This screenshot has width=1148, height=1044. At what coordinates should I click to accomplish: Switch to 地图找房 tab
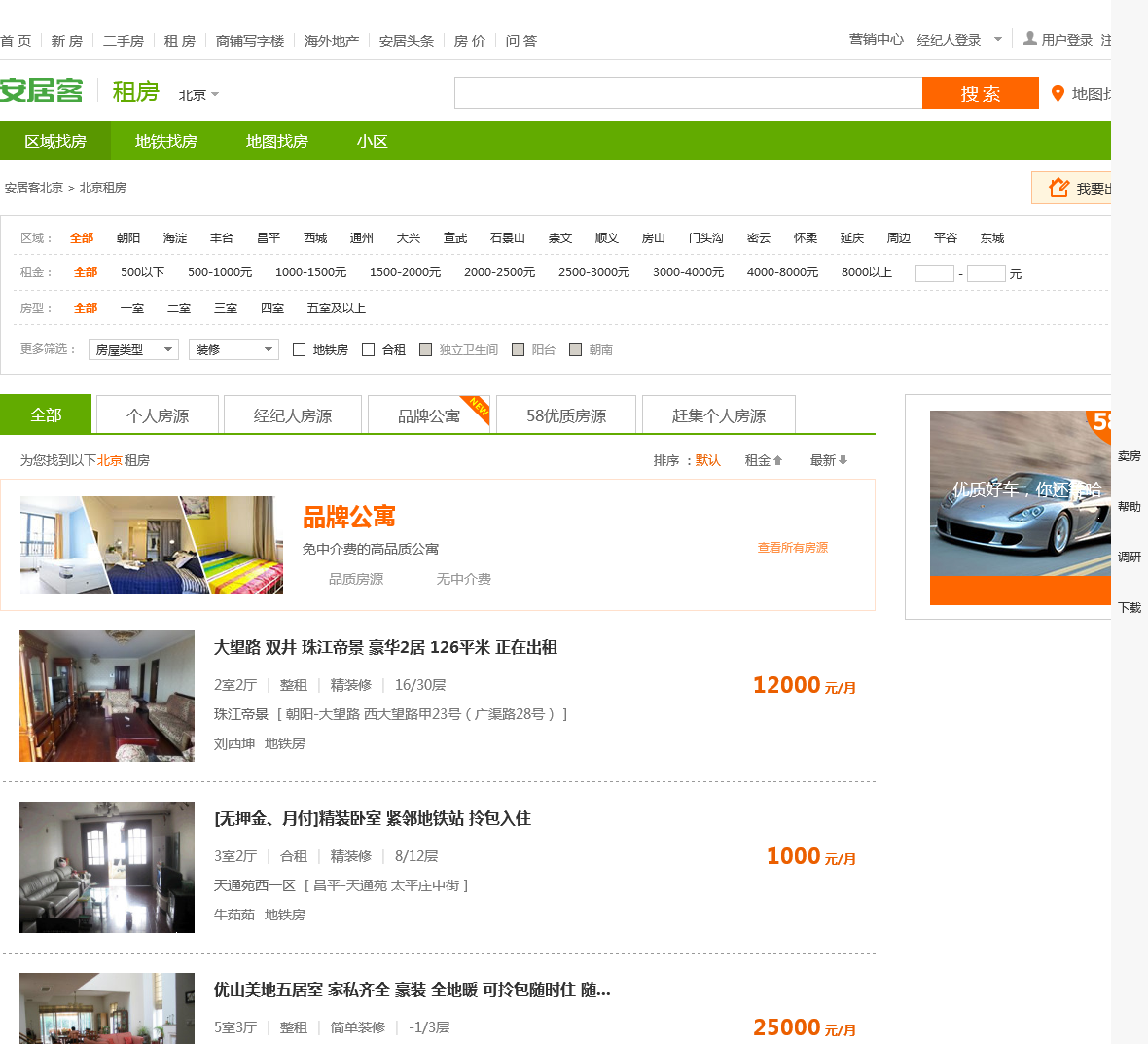click(x=276, y=140)
